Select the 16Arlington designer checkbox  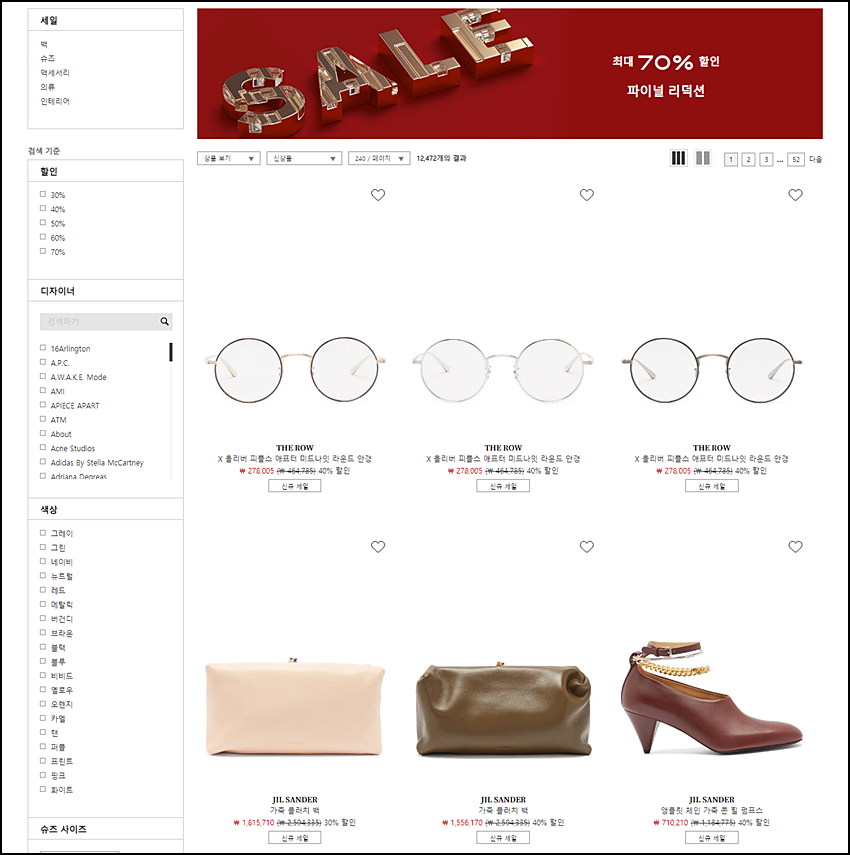(x=43, y=348)
